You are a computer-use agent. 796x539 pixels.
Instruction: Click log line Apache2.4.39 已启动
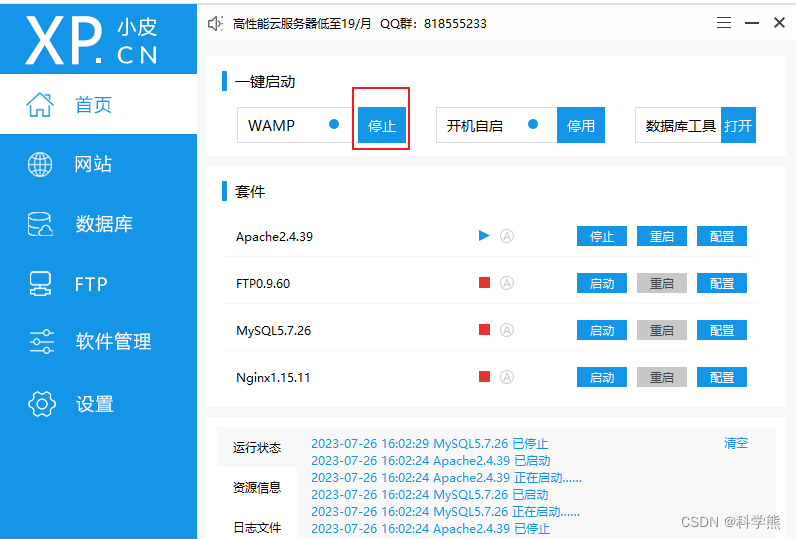430,460
